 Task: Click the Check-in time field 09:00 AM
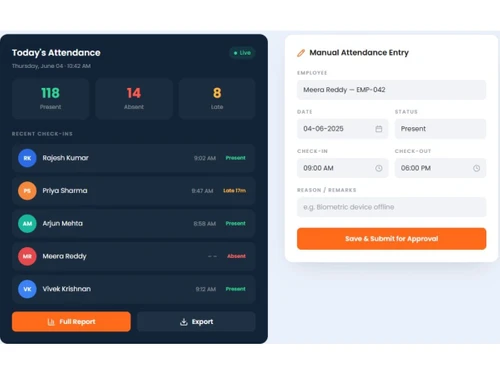[342, 168]
